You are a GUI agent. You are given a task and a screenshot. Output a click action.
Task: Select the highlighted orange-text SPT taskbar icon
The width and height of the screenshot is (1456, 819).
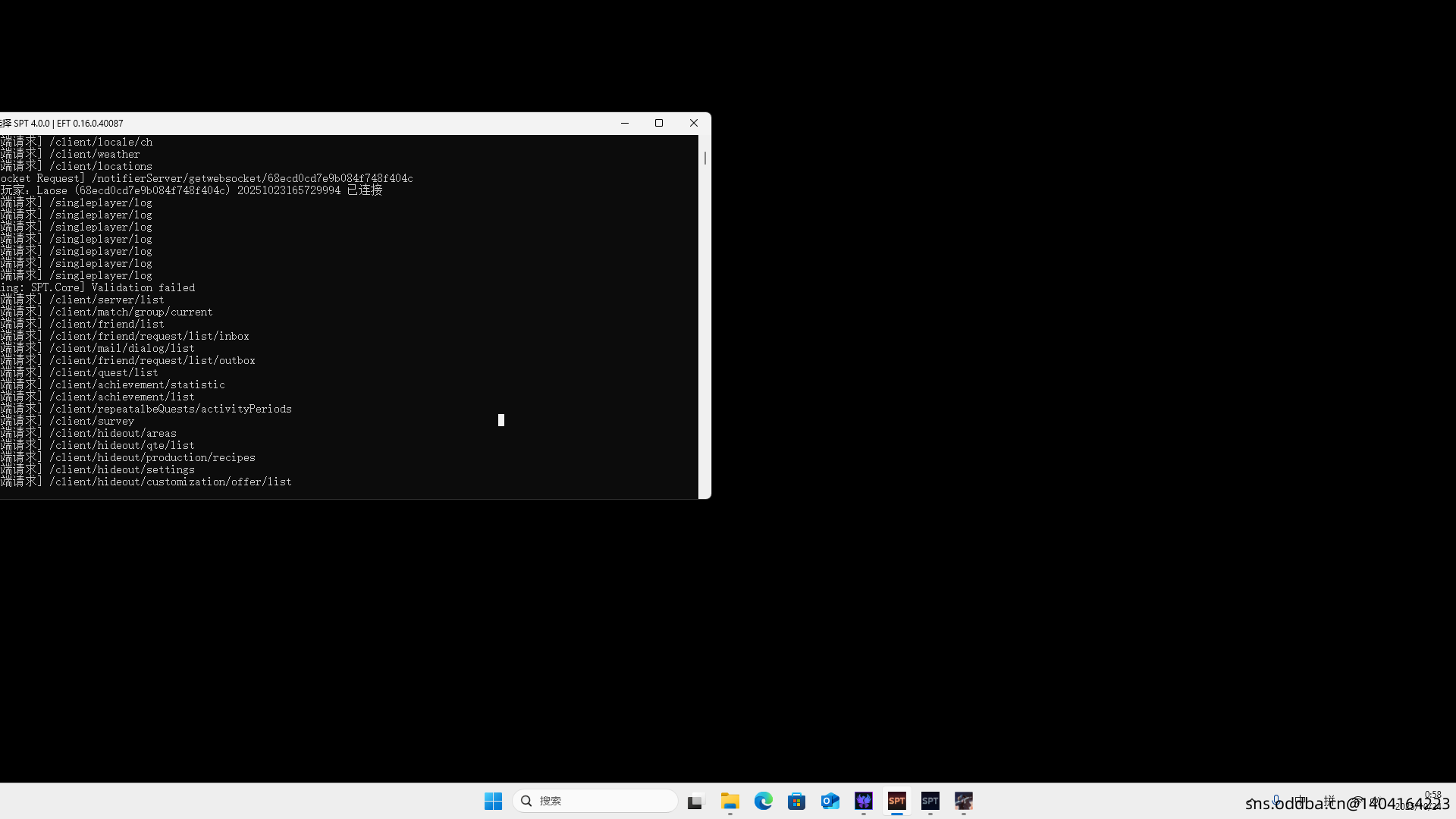(x=896, y=801)
